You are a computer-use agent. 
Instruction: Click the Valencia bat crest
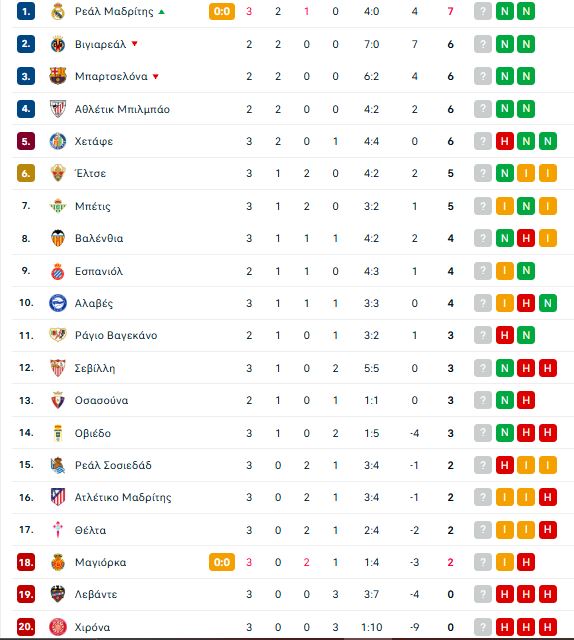coord(58,238)
